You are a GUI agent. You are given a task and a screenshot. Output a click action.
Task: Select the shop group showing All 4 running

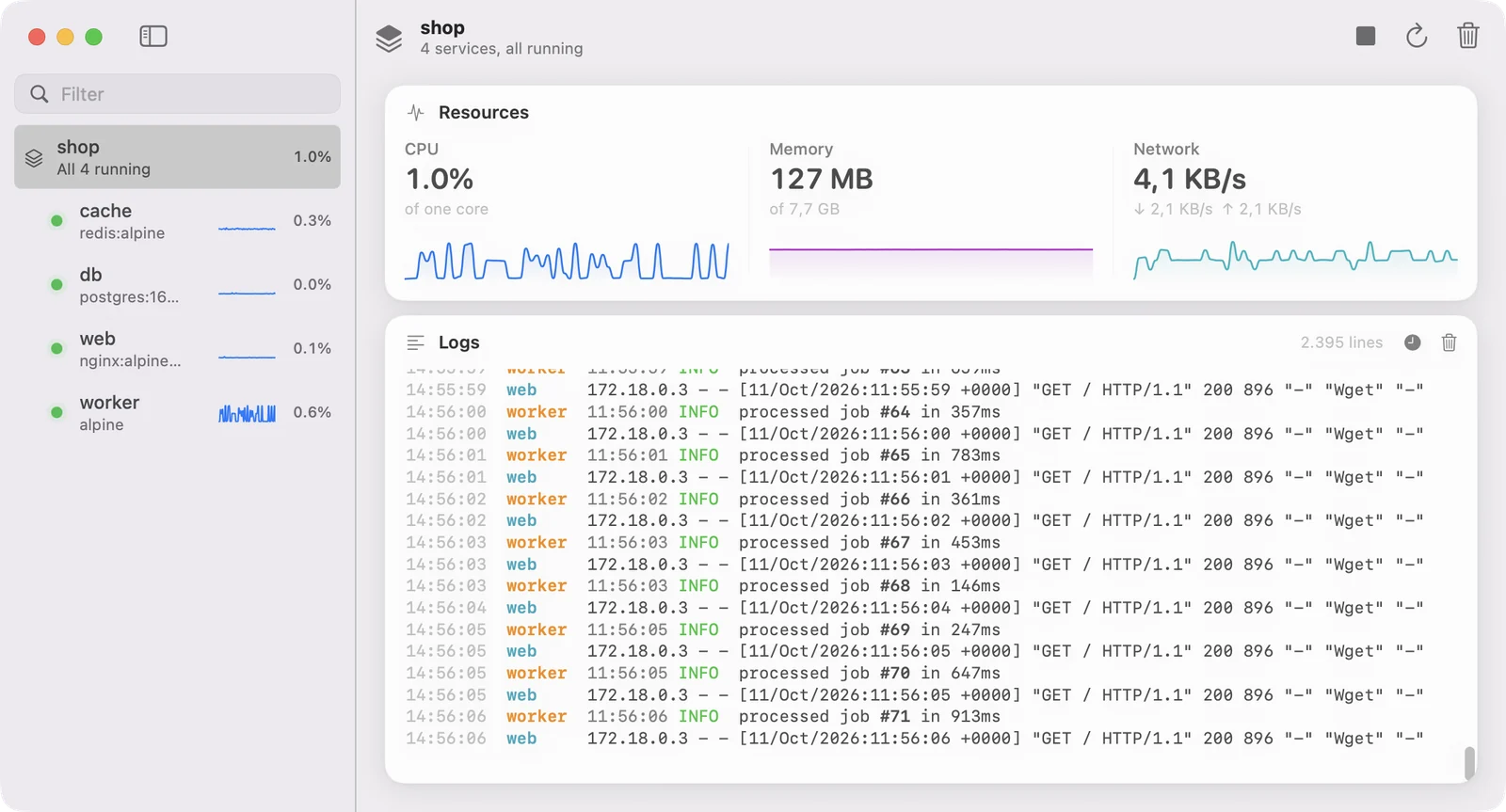coord(177,157)
